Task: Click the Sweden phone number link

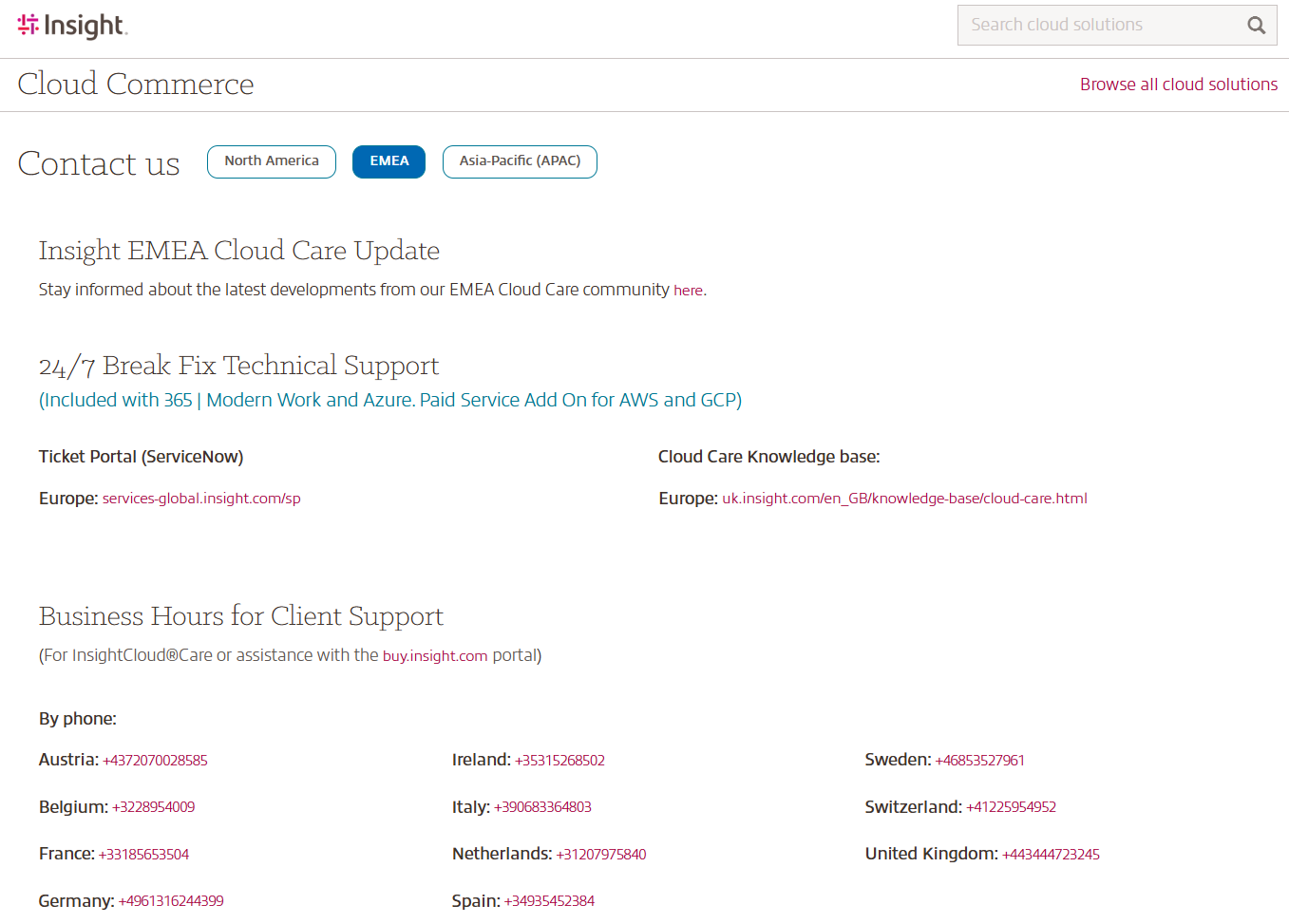Action: click(979, 760)
